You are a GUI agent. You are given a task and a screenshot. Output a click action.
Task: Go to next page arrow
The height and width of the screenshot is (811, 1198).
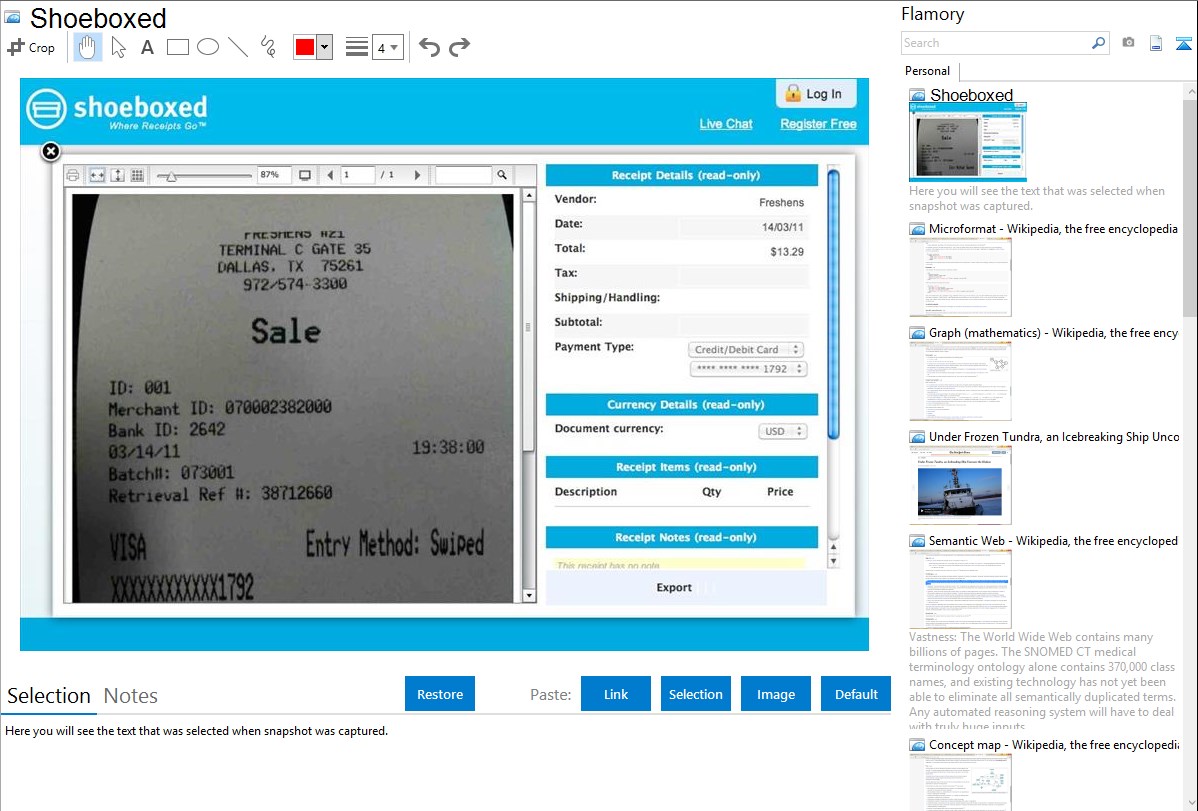click(x=417, y=175)
